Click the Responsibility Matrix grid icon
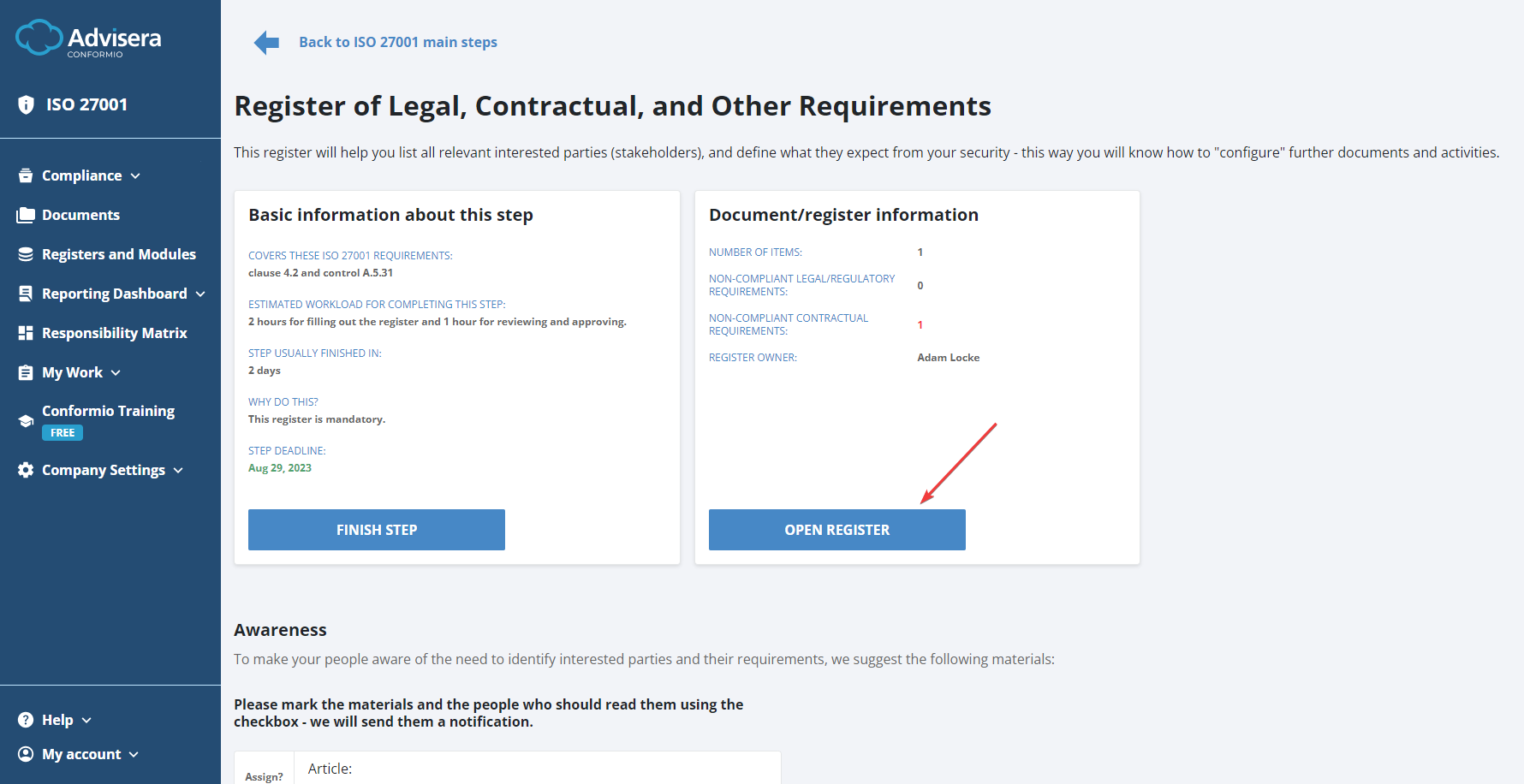 (26, 332)
